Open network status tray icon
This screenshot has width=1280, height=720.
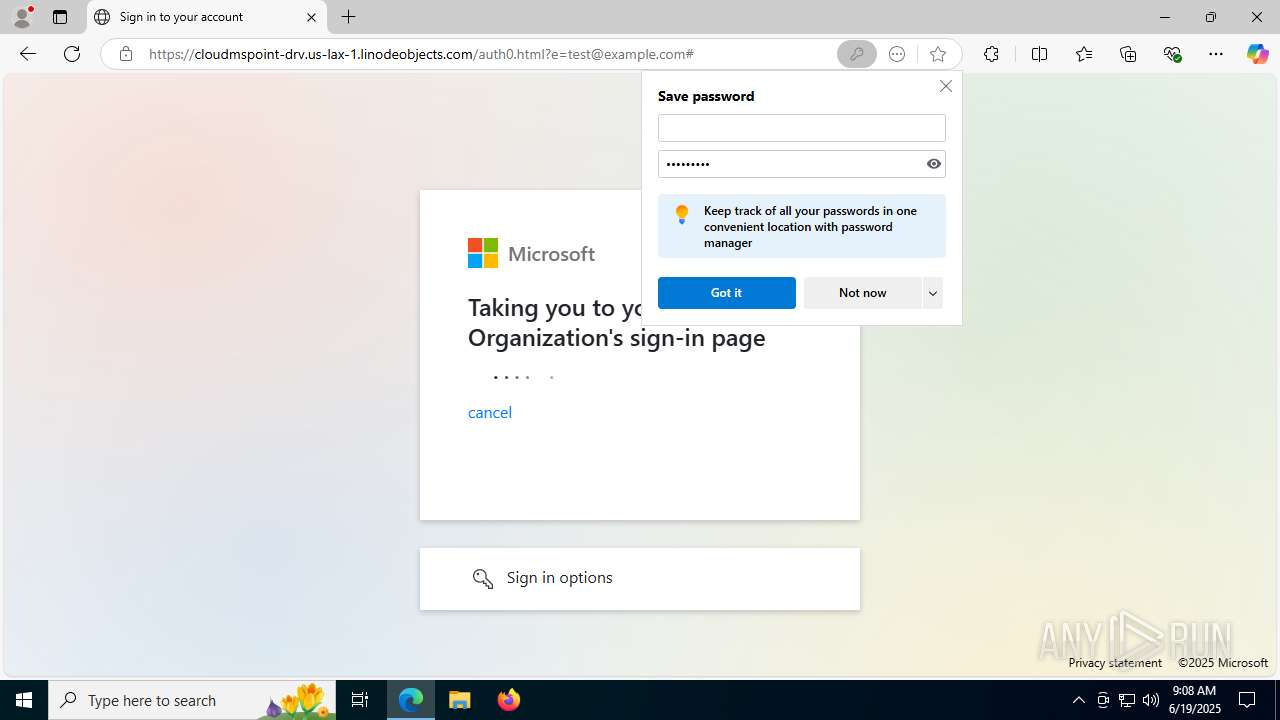(1127, 700)
